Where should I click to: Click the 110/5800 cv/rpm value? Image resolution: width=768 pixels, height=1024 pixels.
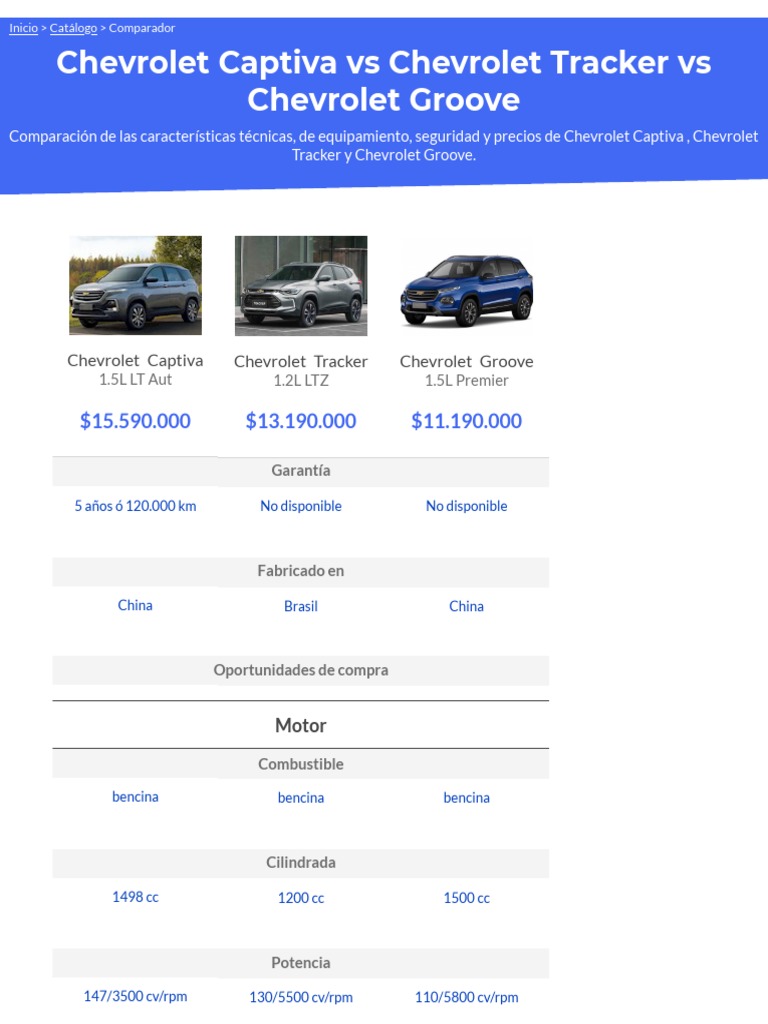pyautogui.click(x=466, y=998)
